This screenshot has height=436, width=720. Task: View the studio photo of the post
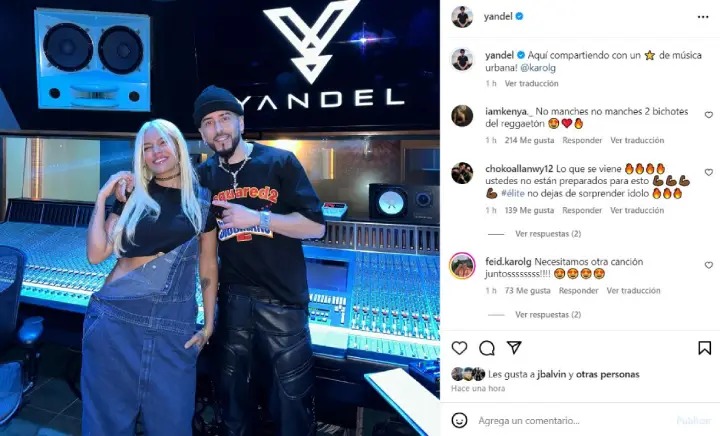(219, 218)
